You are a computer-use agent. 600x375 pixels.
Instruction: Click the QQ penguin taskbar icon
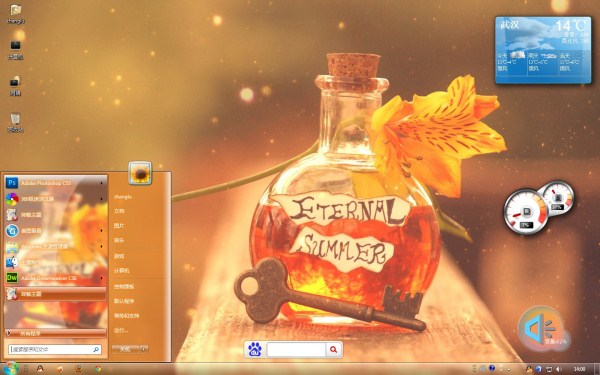click(x=40, y=368)
